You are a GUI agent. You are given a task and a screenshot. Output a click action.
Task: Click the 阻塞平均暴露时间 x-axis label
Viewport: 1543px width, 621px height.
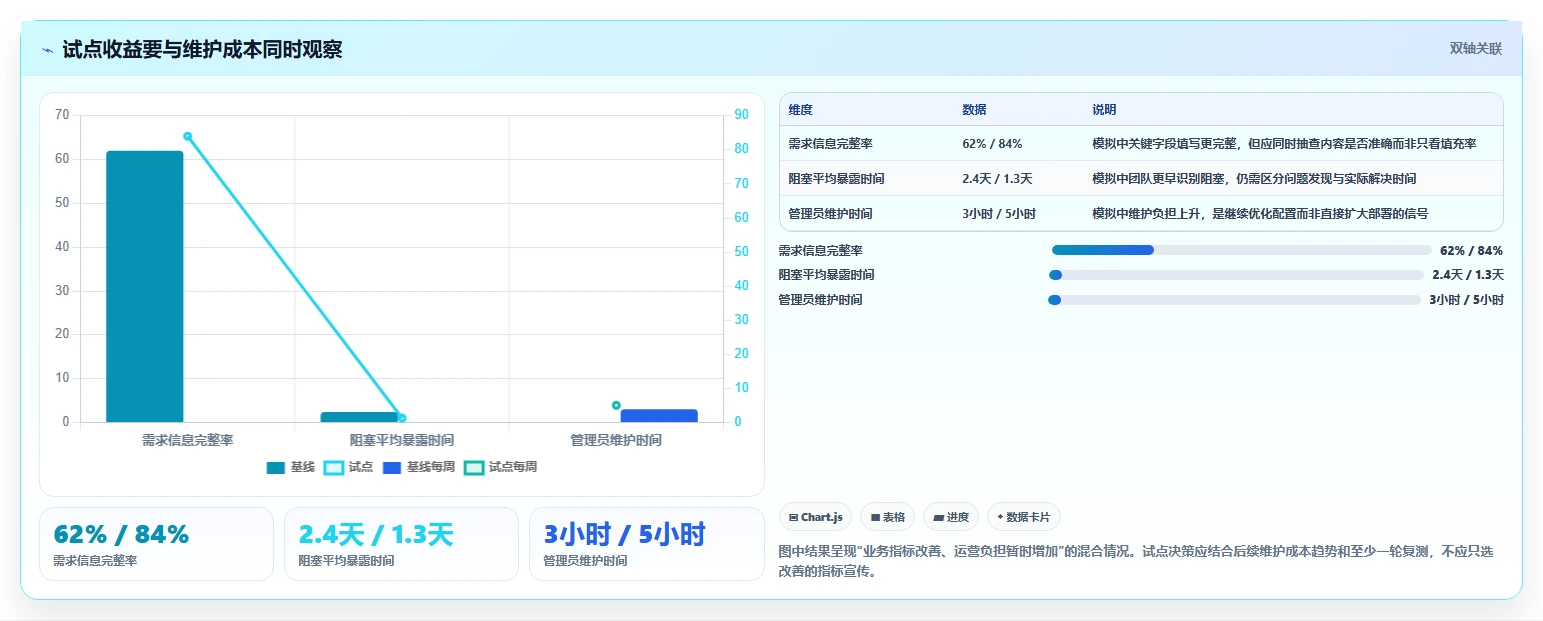(402, 440)
